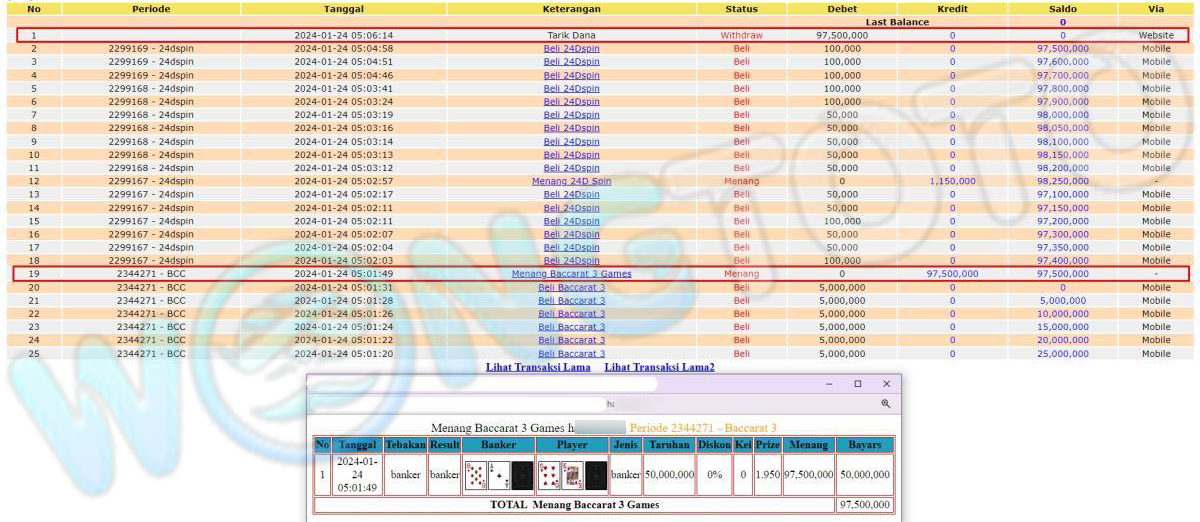Screen dimensions: 1200x522
Task: Open the Lihat Transaksi Lama2 link
Action: point(659,367)
